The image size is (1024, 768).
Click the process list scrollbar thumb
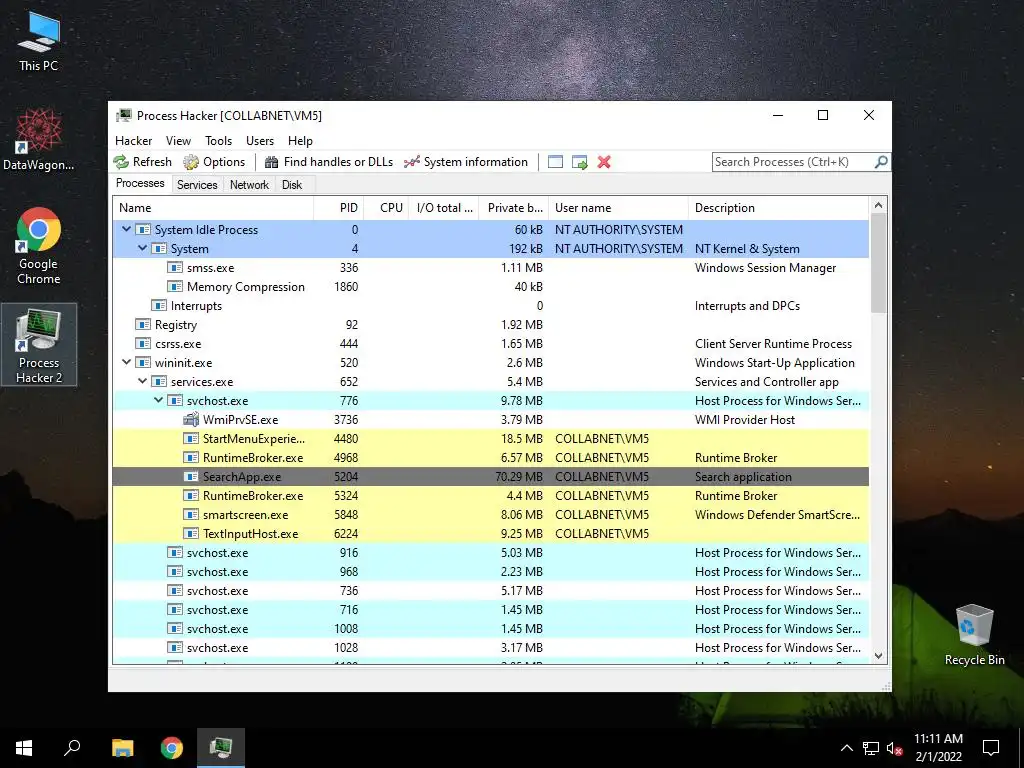[x=878, y=263]
